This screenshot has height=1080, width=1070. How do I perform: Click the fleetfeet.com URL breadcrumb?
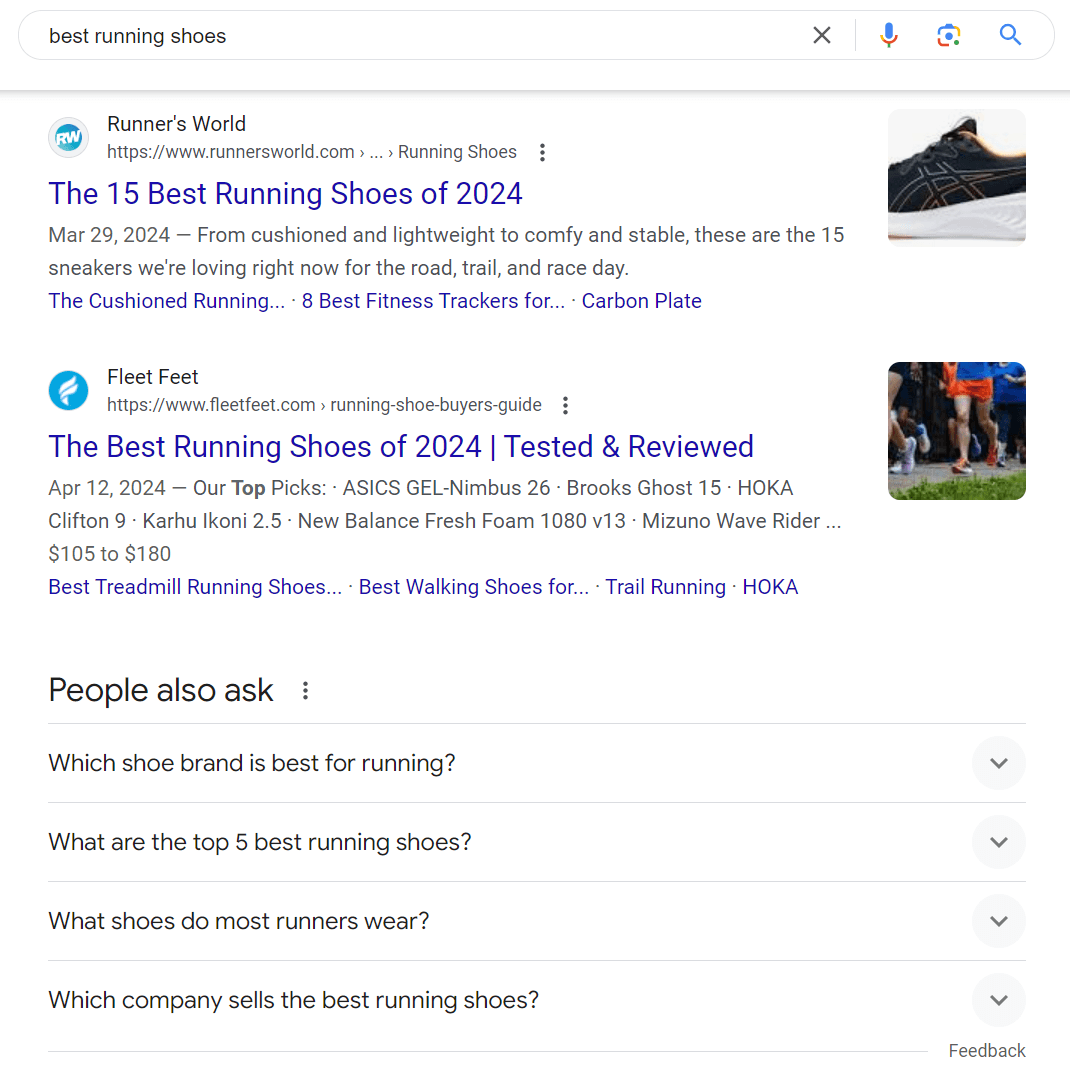[x=324, y=405]
